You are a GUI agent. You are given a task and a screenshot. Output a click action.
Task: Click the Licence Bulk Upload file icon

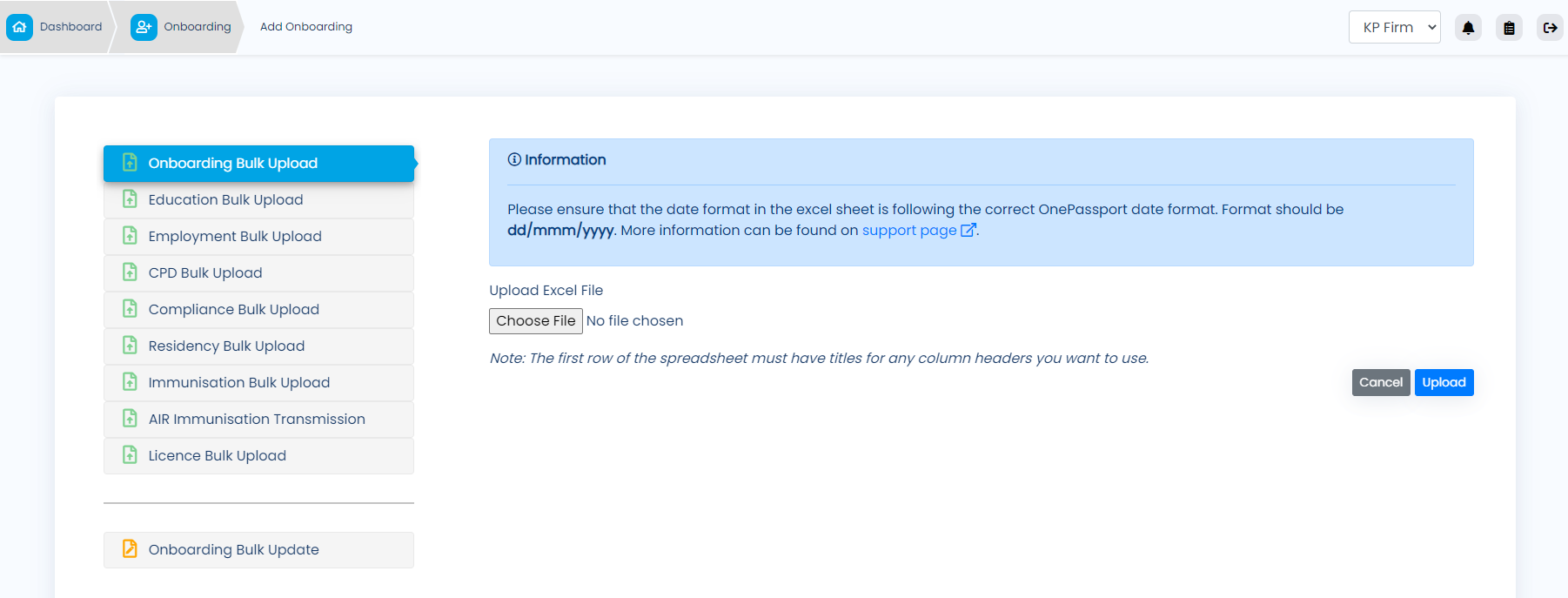coord(130,454)
